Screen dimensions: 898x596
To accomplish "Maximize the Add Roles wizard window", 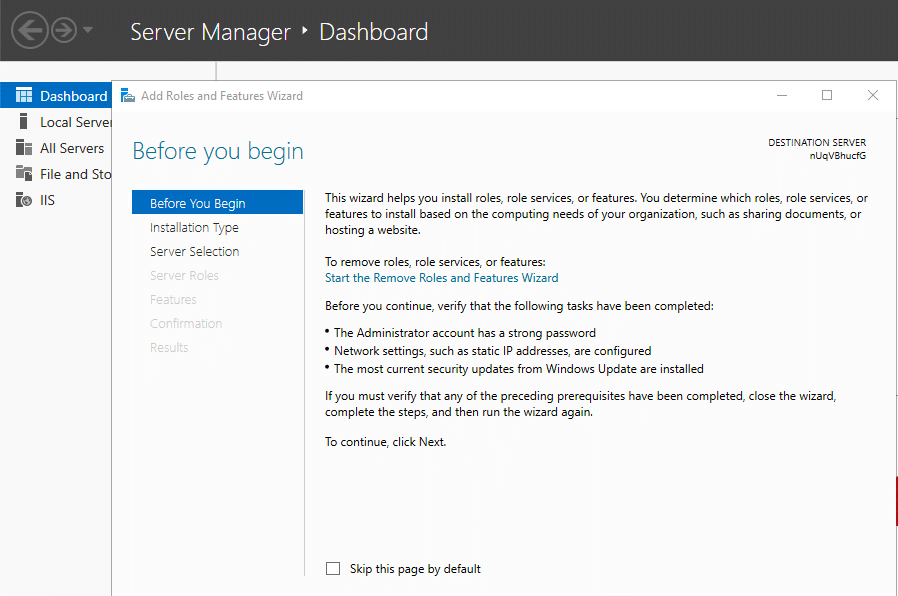I will (827, 95).
